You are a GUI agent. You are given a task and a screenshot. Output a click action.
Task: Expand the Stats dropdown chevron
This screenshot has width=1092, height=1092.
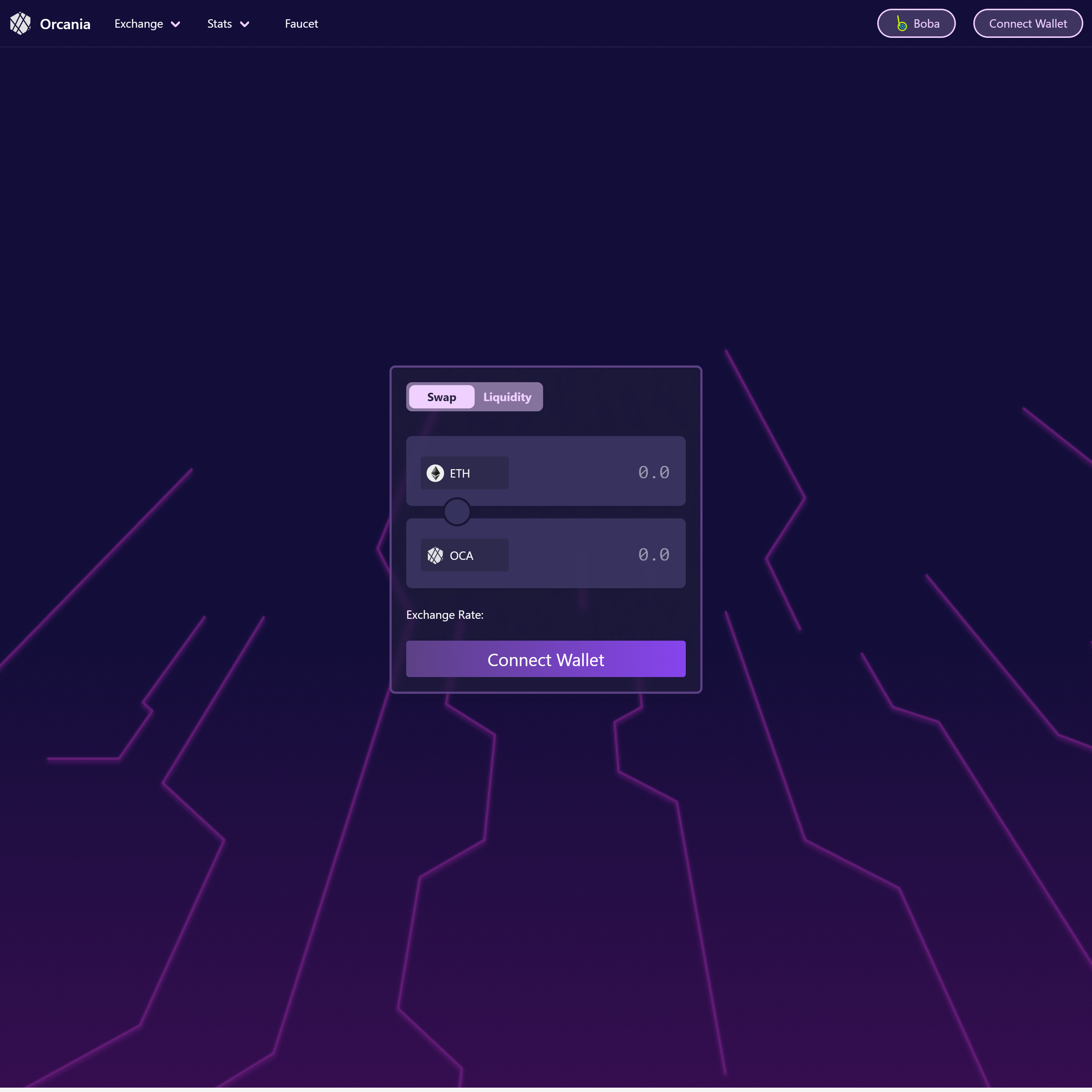pyautogui.click(x=245, y=24)
